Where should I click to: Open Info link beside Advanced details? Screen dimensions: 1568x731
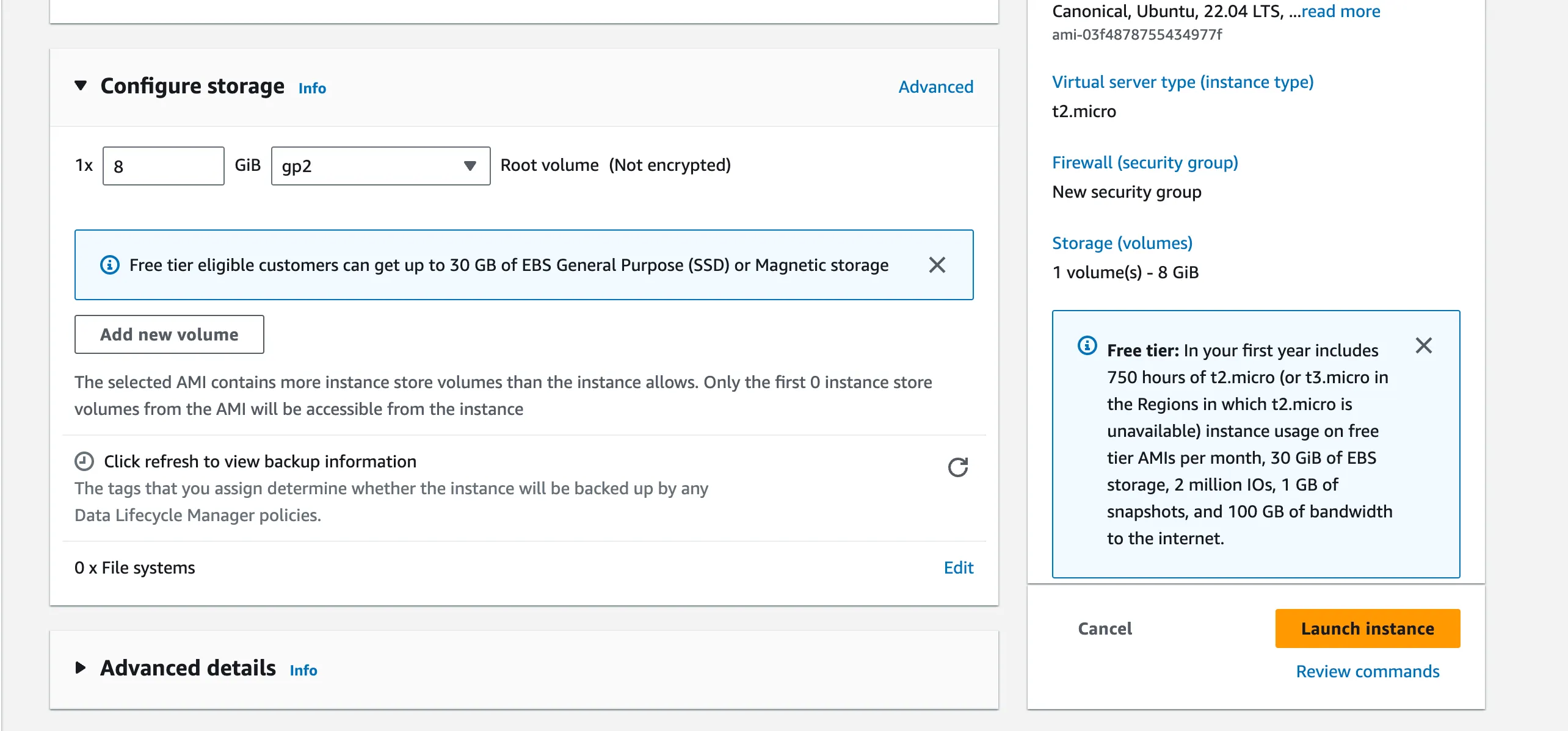click(303, 671)
